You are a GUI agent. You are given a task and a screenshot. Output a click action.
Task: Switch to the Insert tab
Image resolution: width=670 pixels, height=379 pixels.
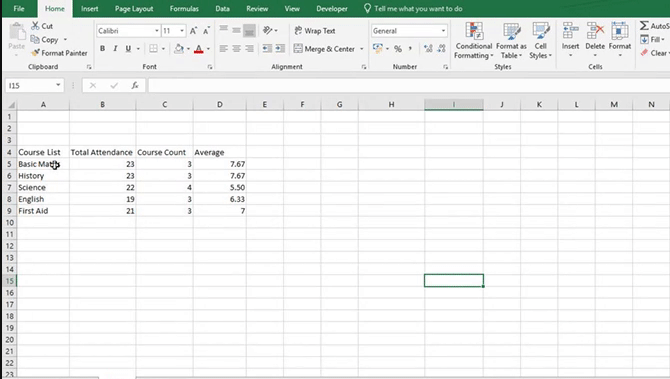pyautogui.click(x=90, y=9)
